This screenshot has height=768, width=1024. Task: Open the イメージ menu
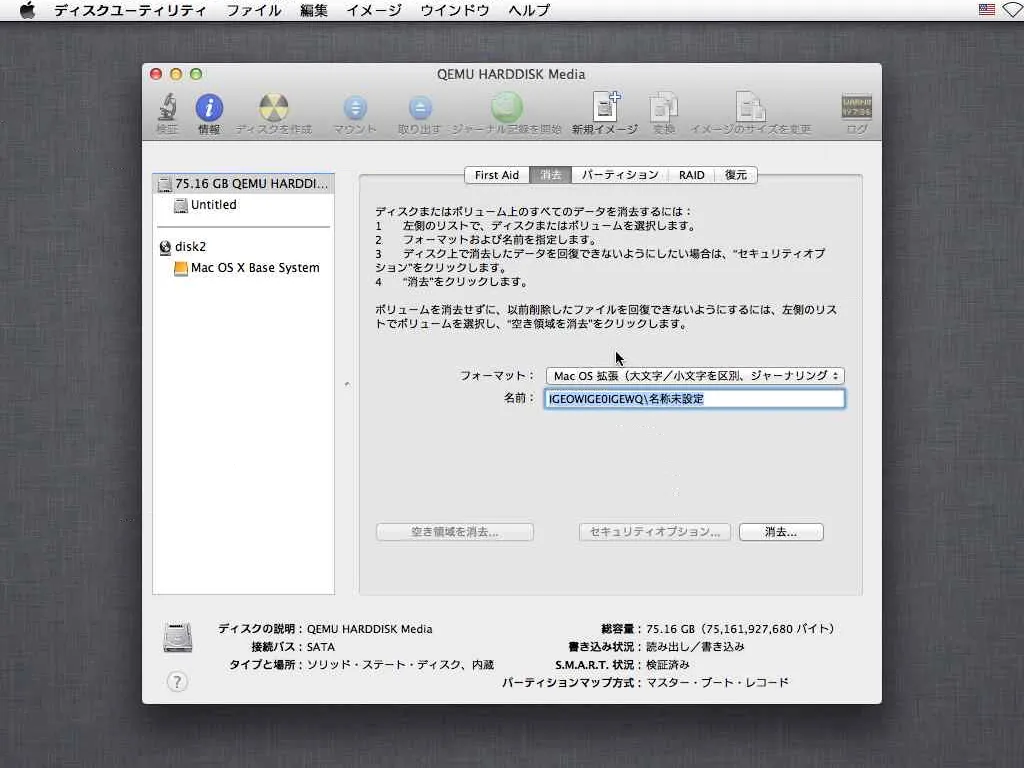click(x=374, y=10)
